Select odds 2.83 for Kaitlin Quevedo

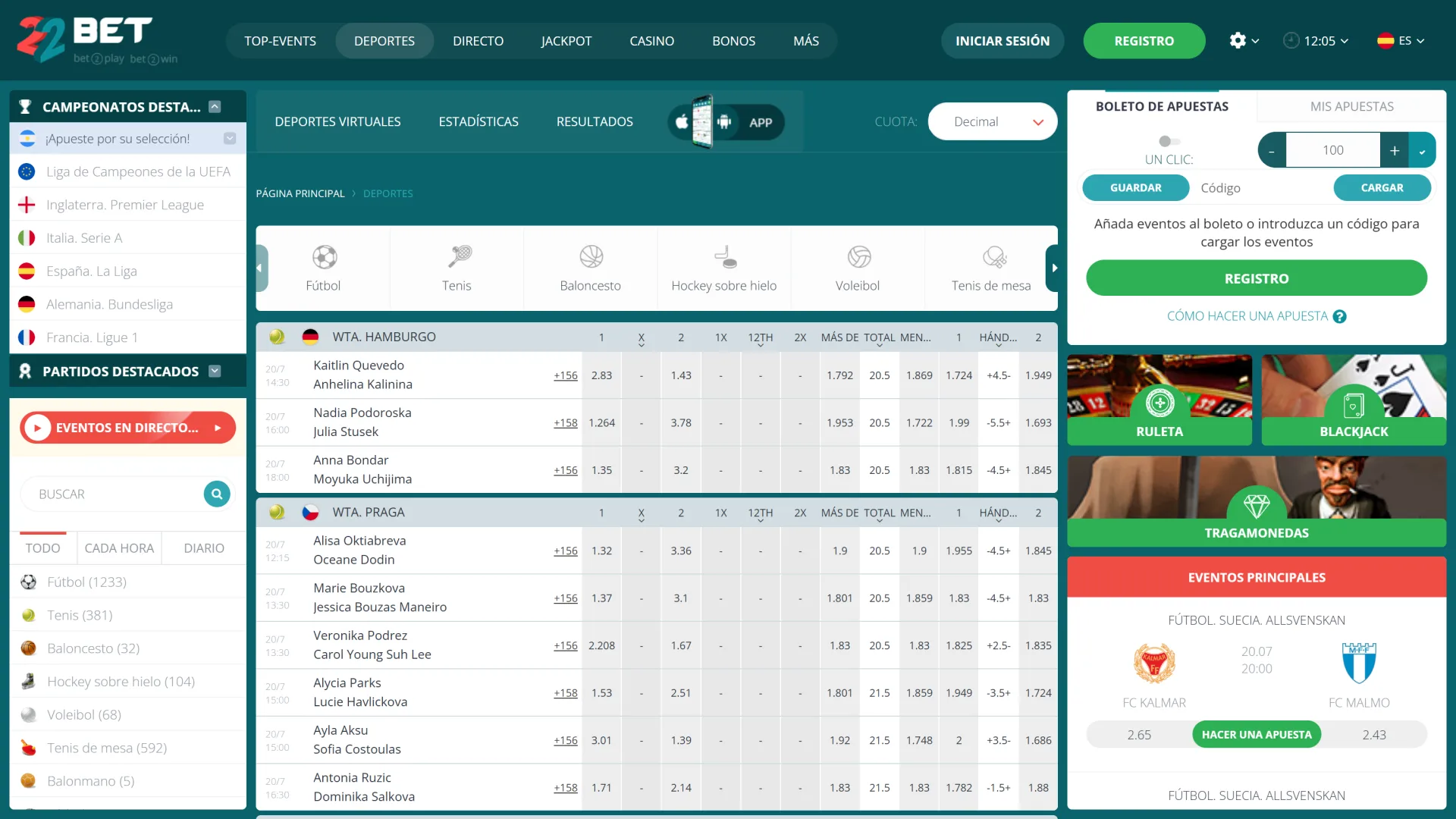coord(601,375)
